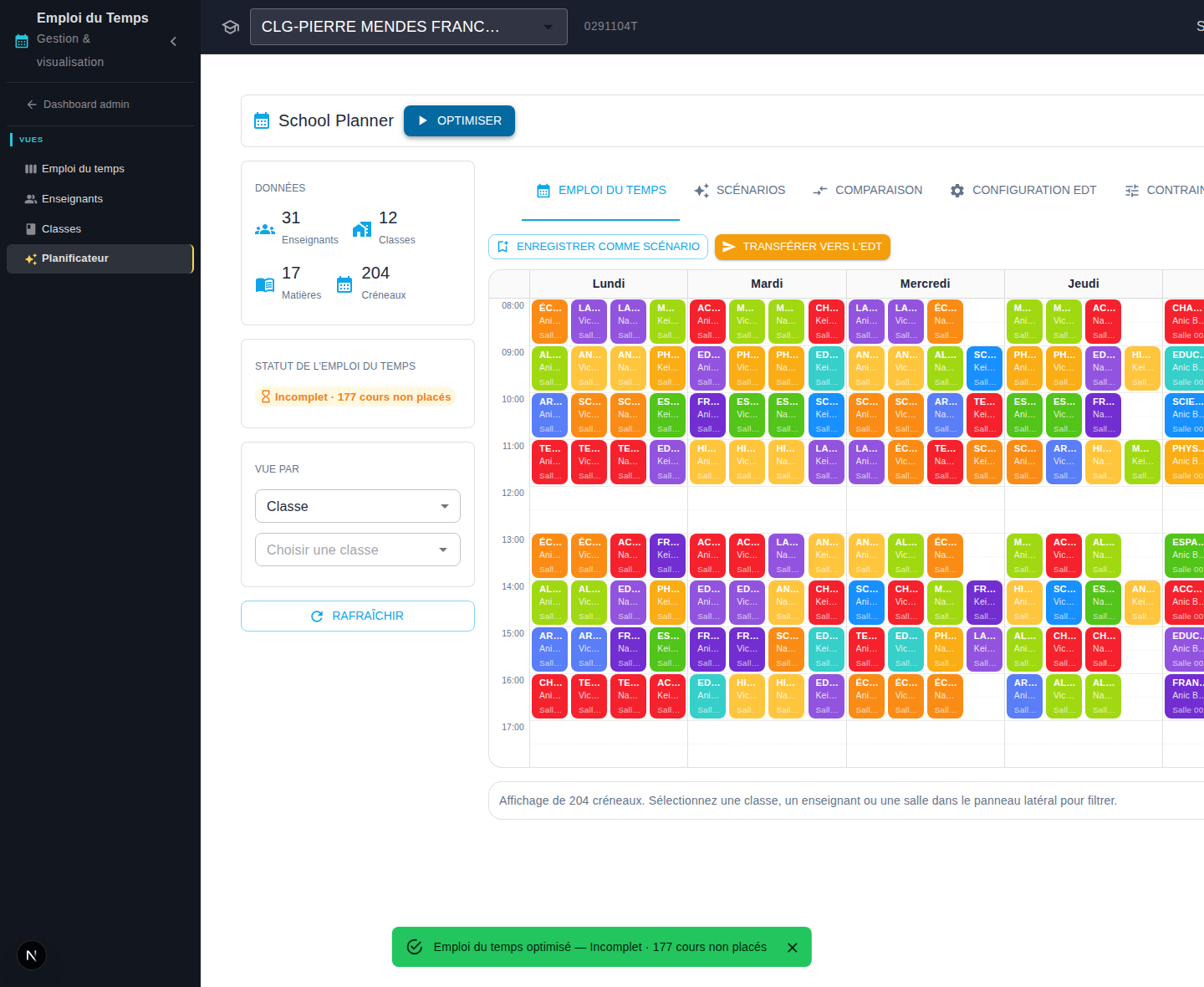Image resolution: width=1204 pixels, height=987 pixels.
Task: Click the paper plane icon on Transférer
Action: [729, 247]
